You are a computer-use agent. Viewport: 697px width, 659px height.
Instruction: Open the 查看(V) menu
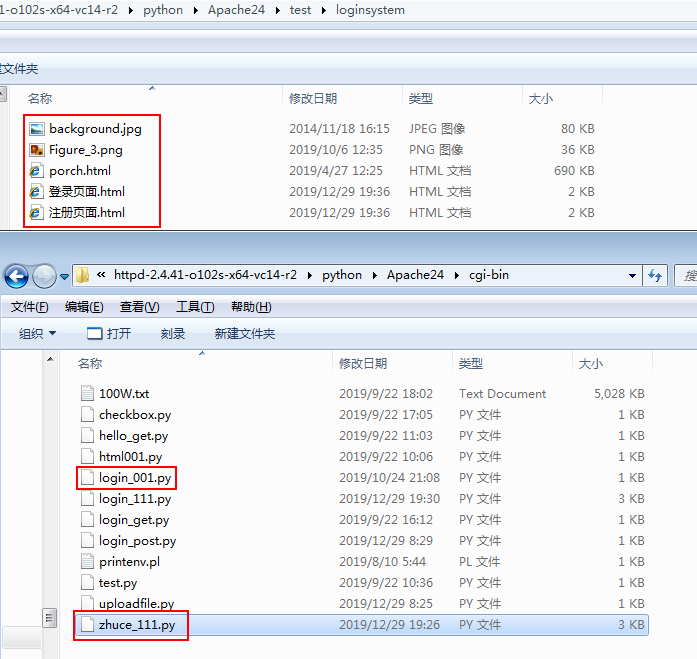tap(140, 307)
